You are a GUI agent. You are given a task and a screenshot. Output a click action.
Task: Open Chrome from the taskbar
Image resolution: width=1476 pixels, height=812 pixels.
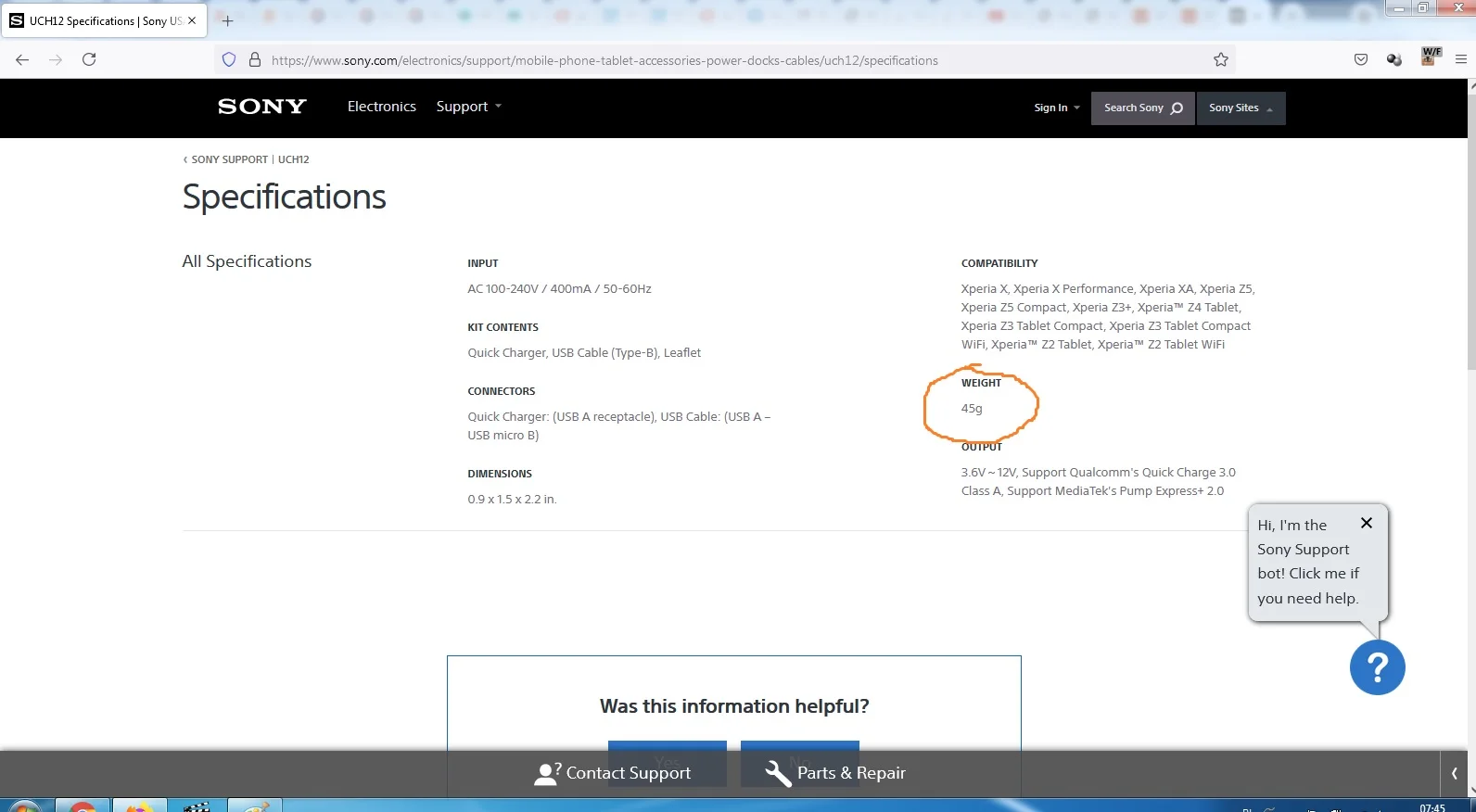click(x=83, y=806)
